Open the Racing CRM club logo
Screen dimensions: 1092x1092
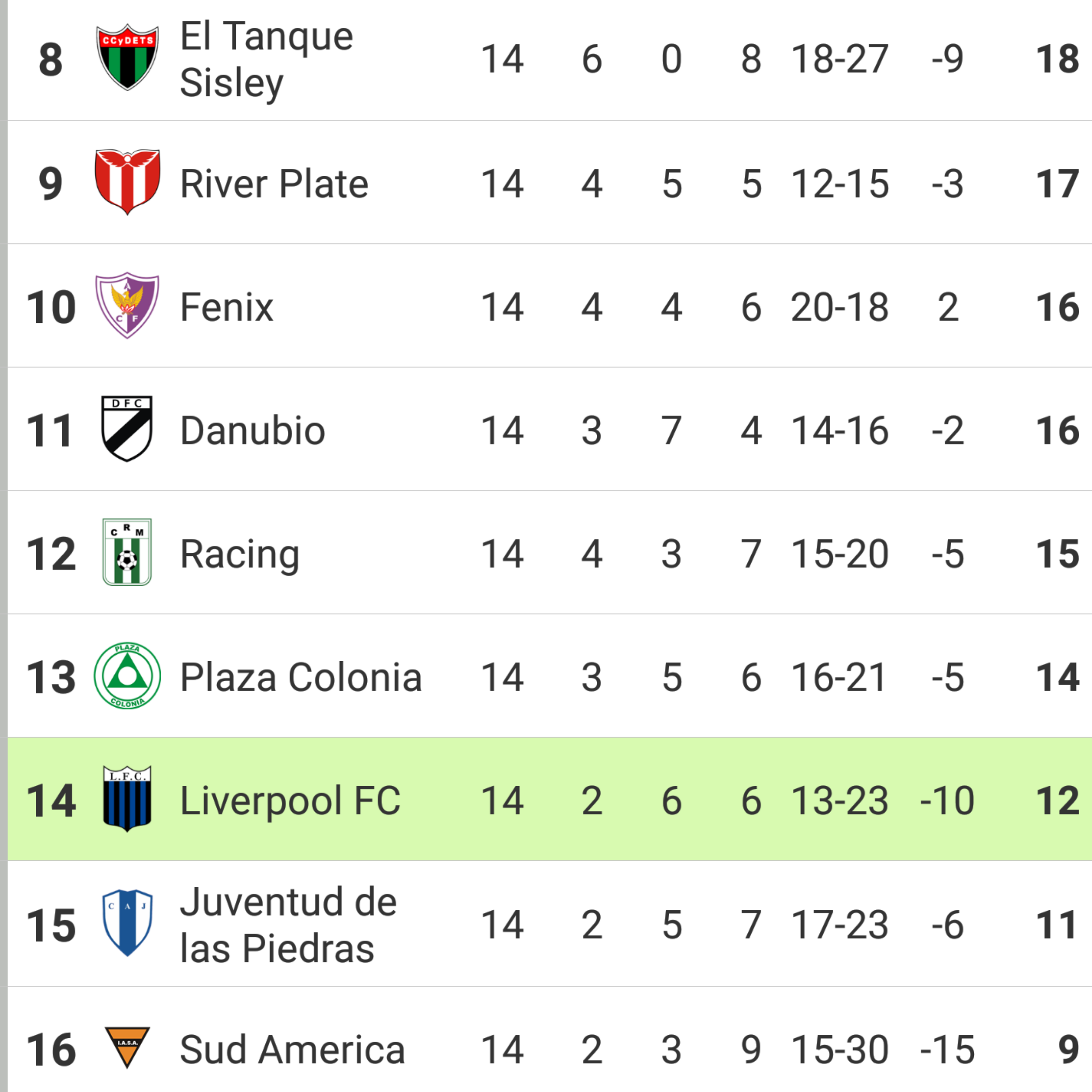[x=127, y=552]
